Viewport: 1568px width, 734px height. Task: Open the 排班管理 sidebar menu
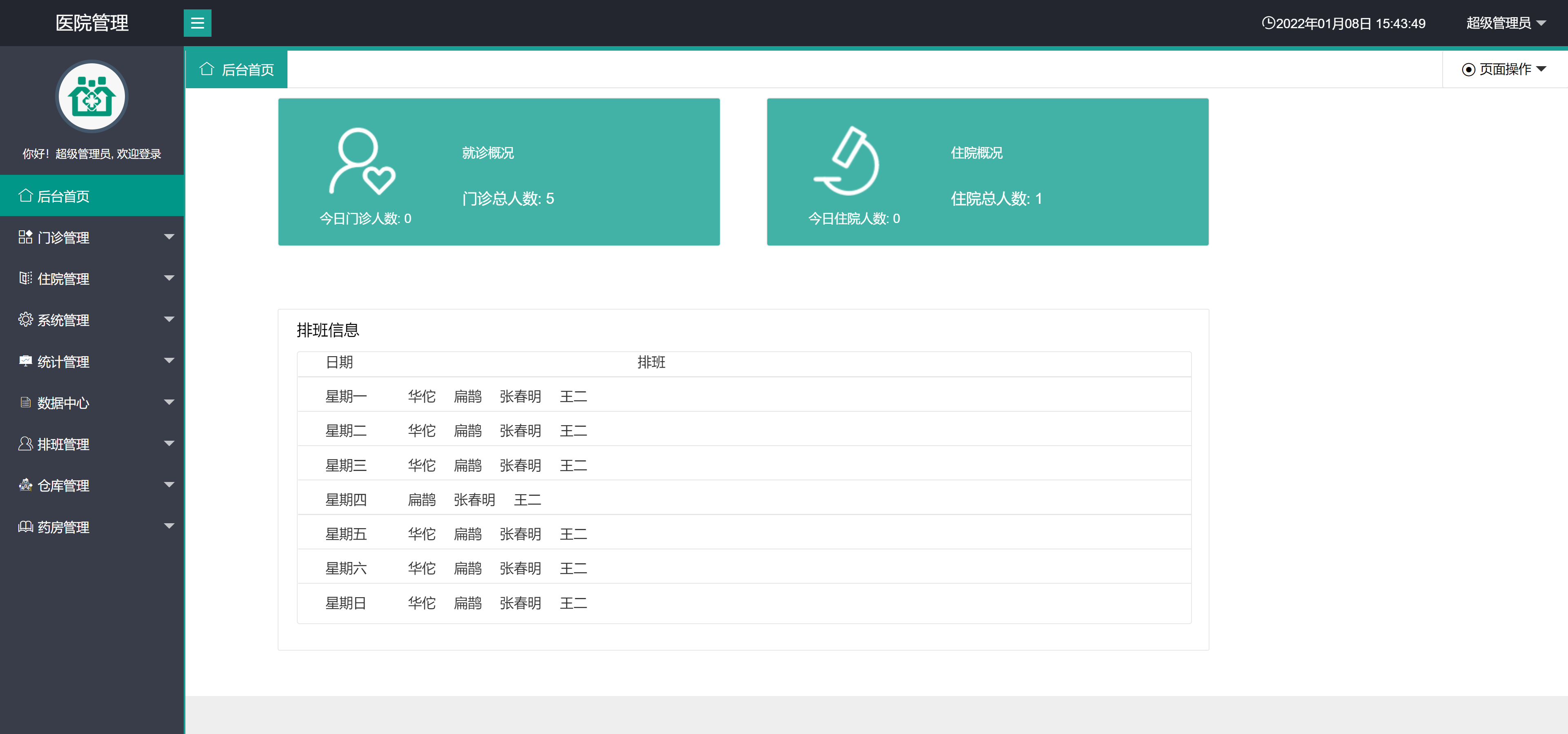92,444
